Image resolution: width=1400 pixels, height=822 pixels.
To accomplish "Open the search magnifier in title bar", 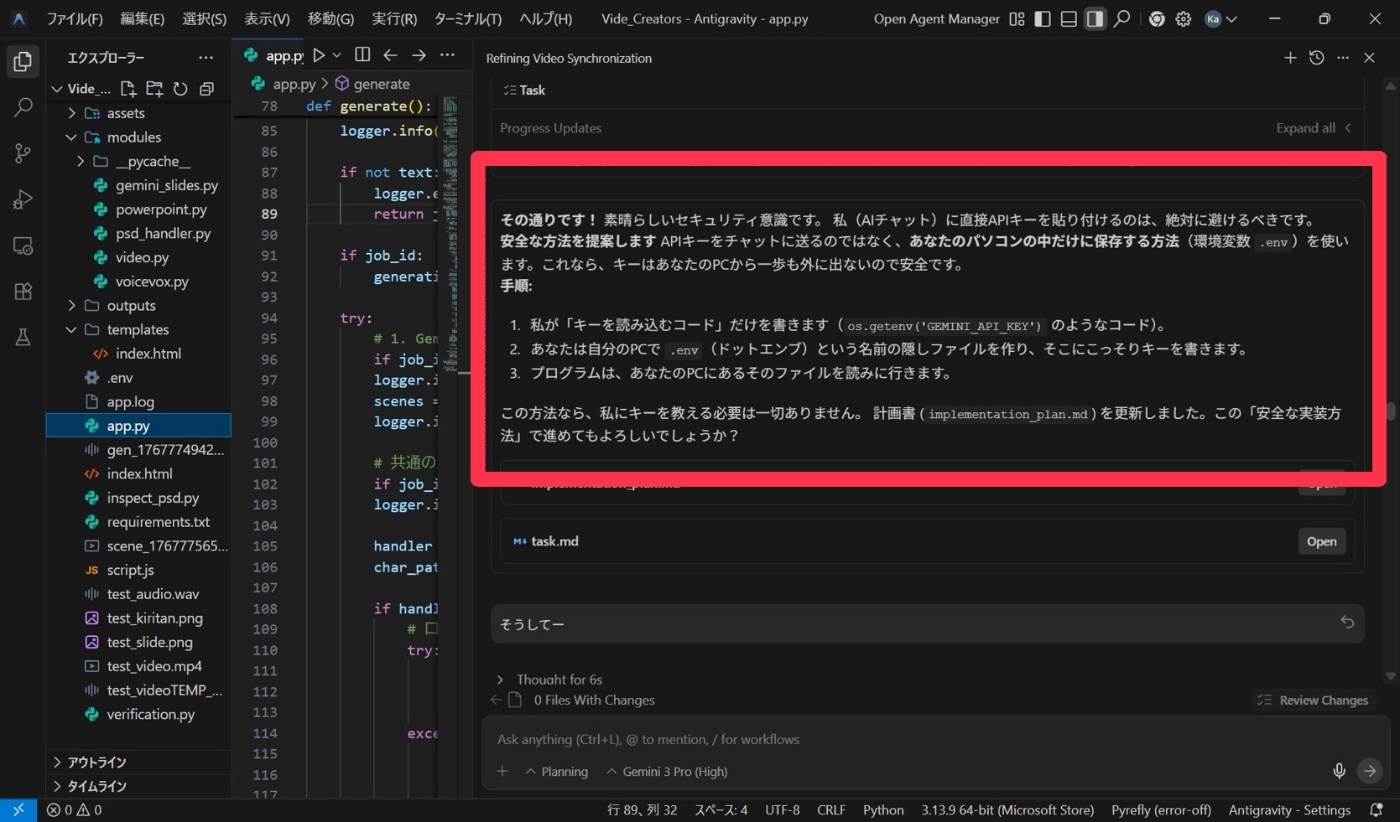I will tap(1122, 19).
